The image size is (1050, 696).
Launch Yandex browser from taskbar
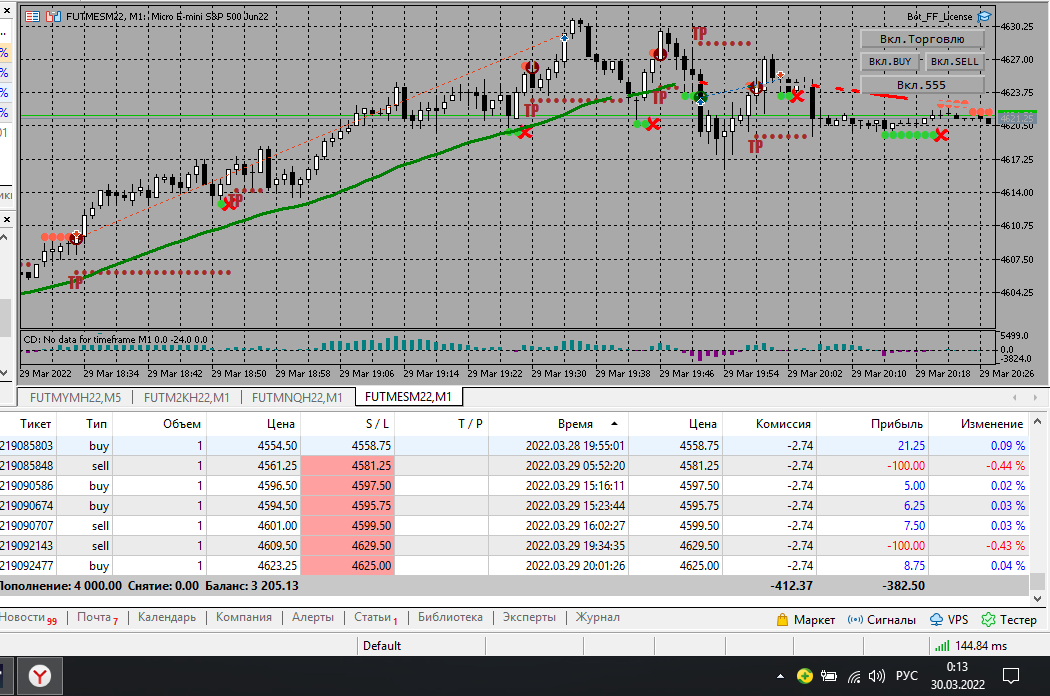(40, 677)
